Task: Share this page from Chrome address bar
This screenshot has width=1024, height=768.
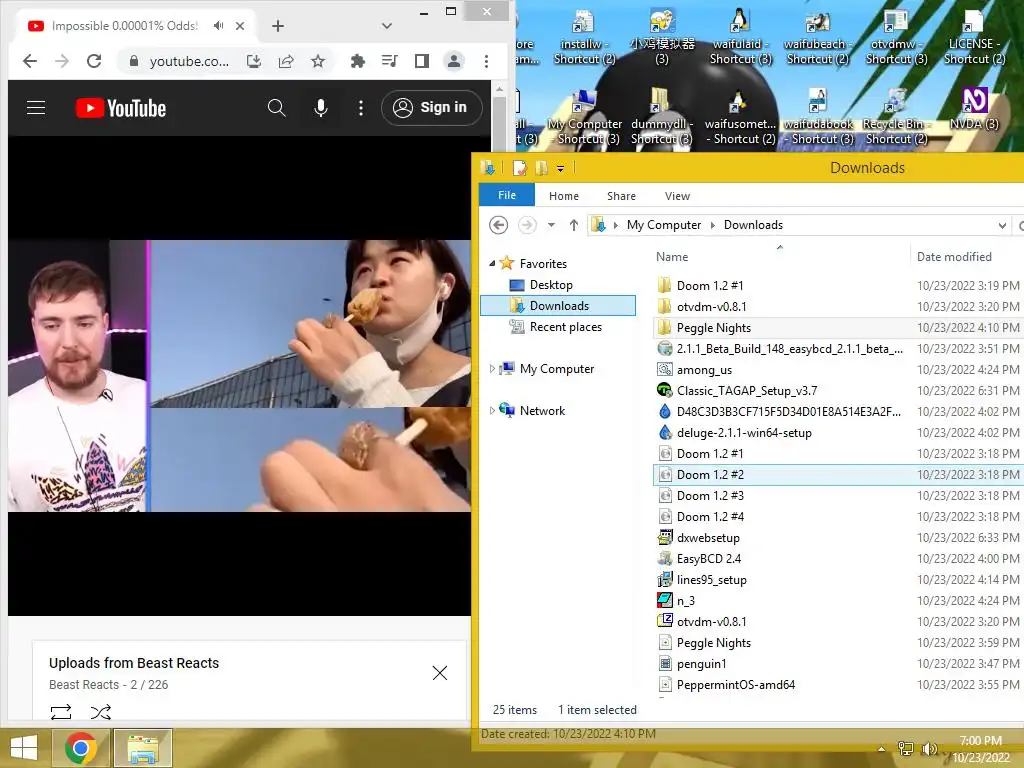Action: point(286,61)
